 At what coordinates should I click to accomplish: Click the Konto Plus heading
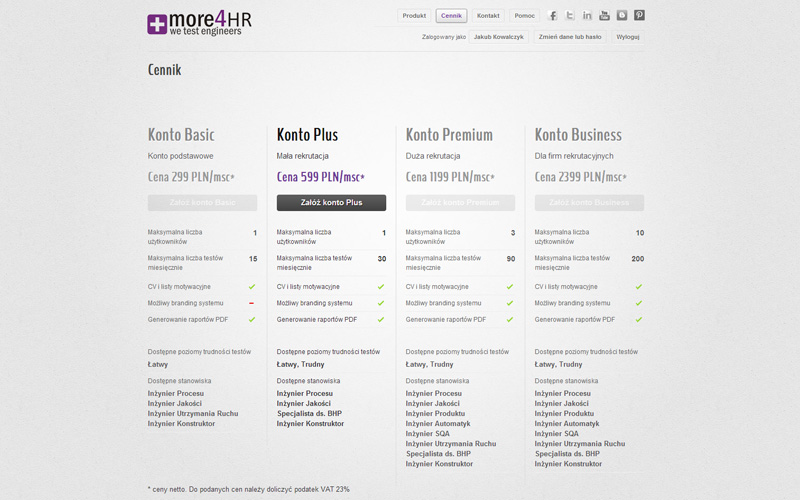coord(307,135)
